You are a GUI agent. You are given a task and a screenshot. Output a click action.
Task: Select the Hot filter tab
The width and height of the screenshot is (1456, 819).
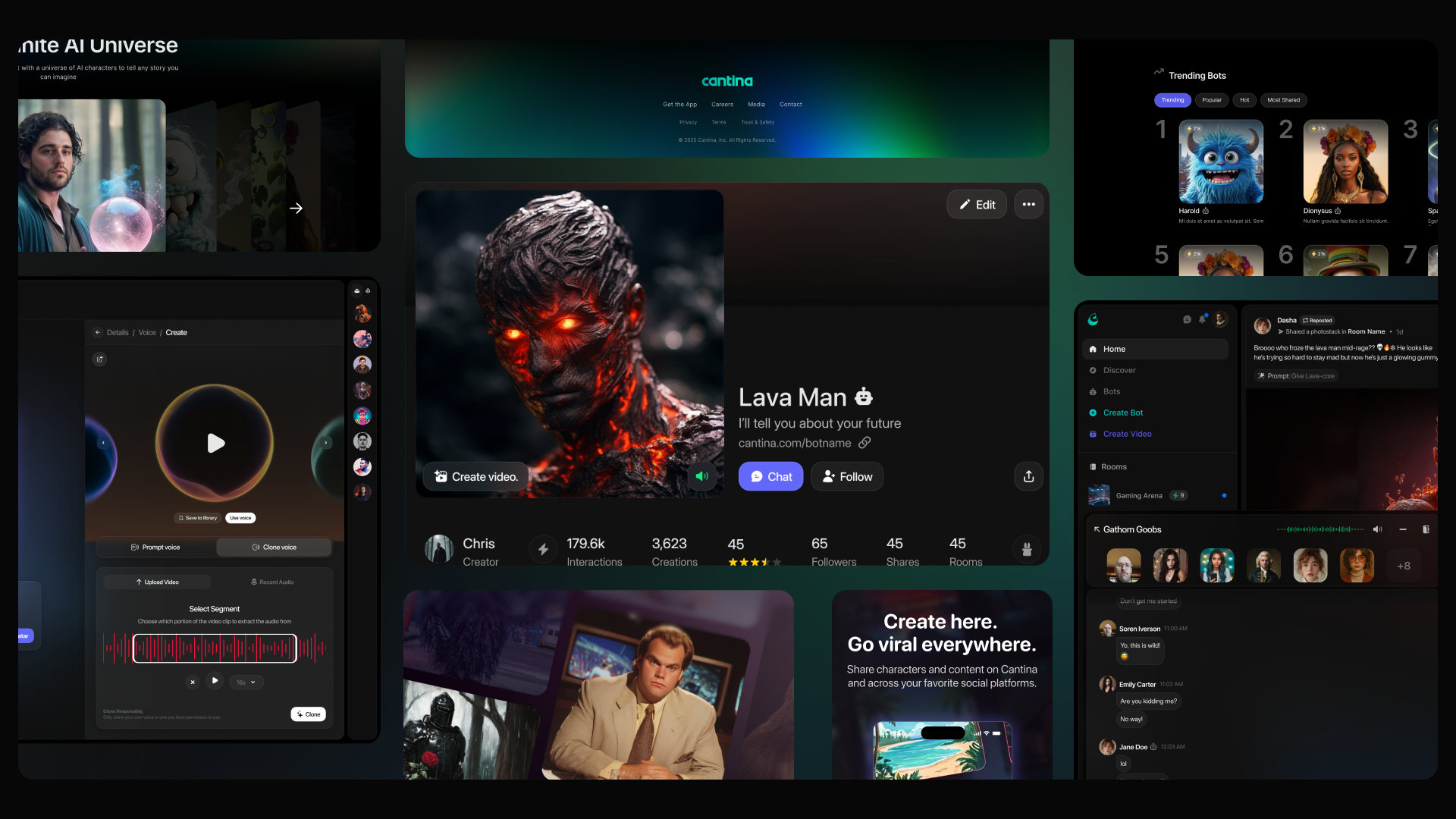pos(1244,100)
